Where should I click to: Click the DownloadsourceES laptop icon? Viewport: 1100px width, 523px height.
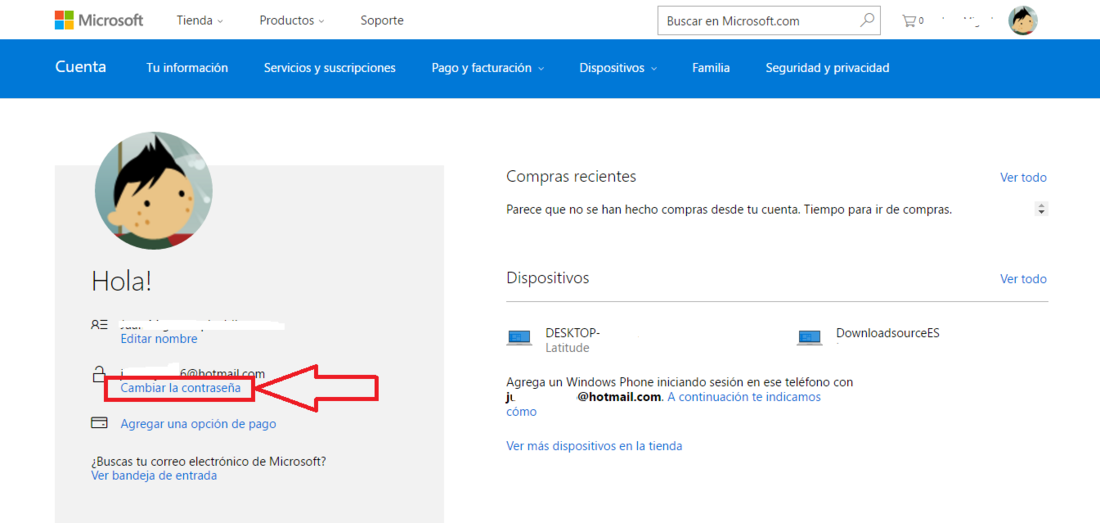(810, 337)
